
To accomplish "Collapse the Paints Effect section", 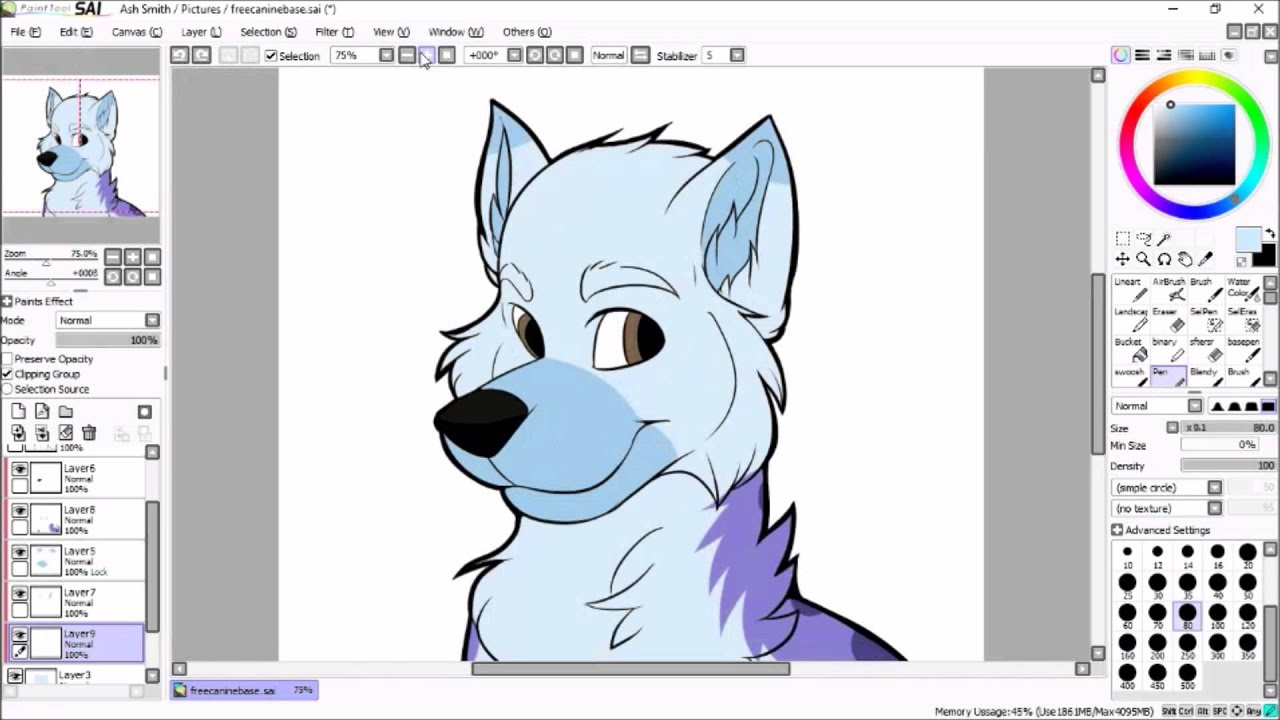I will click(x=7, y=301).
